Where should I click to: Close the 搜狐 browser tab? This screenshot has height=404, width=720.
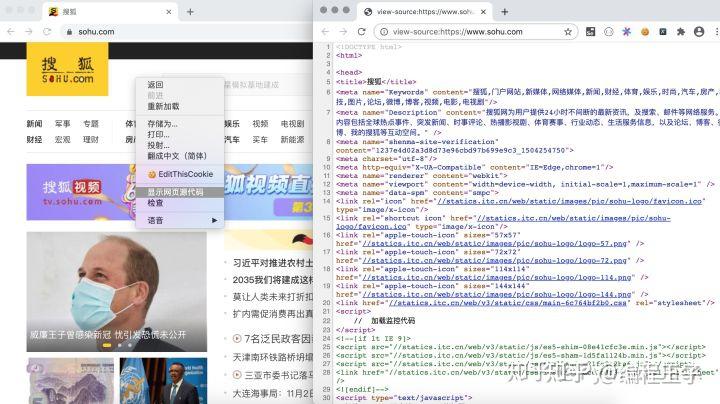(x=169, y=12)
